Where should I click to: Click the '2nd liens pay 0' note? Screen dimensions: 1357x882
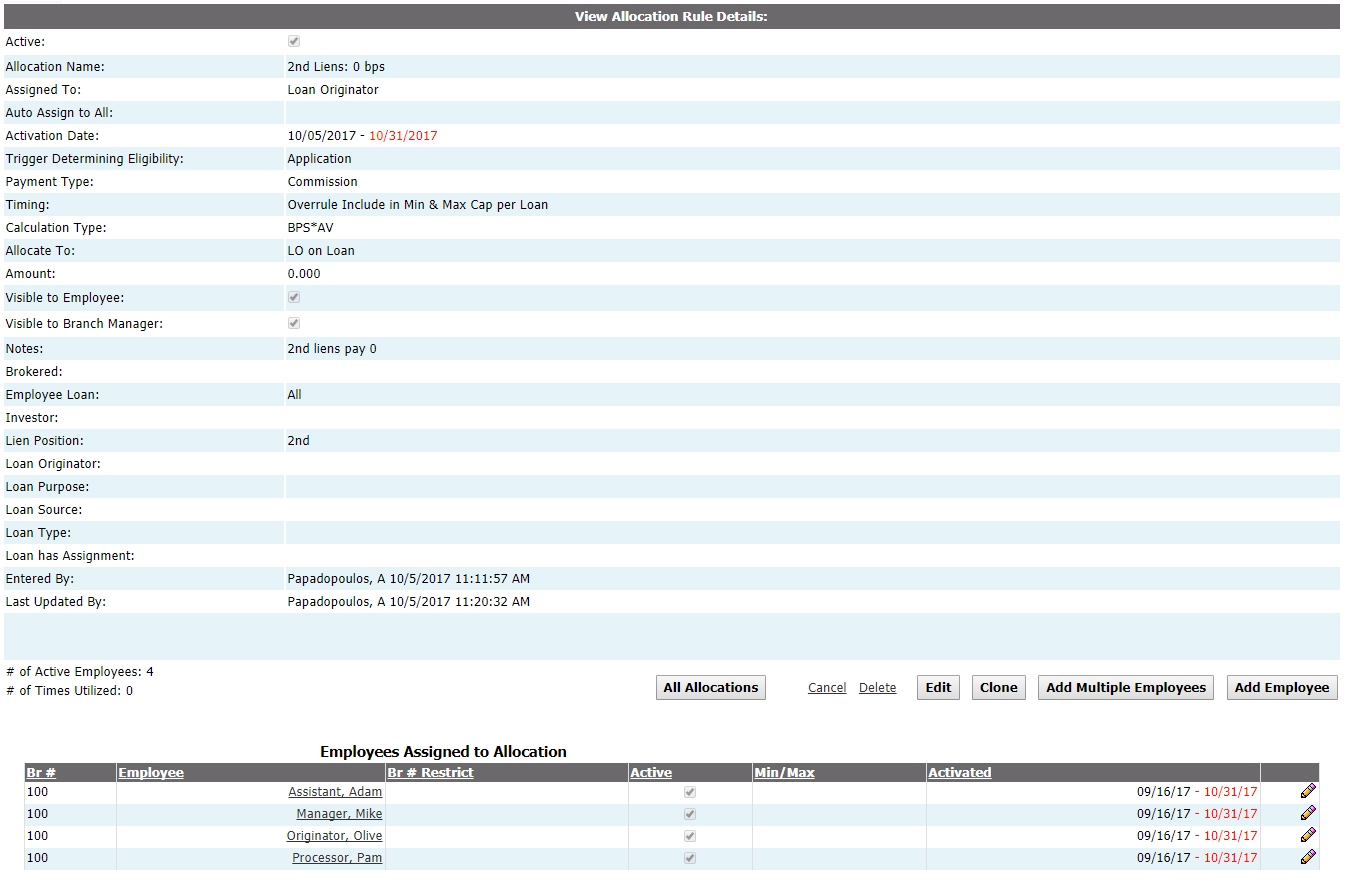point(332,350)
